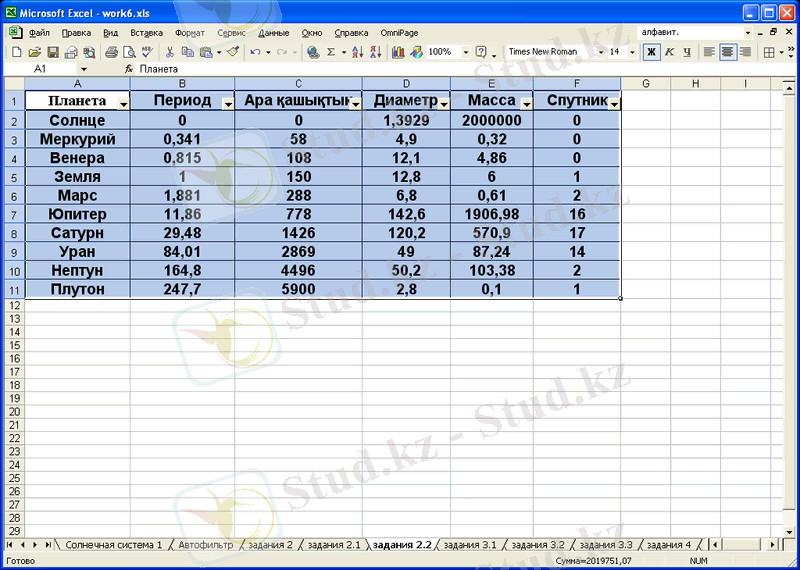Click the Save icon in the toolbar

[x=54, y=51]
